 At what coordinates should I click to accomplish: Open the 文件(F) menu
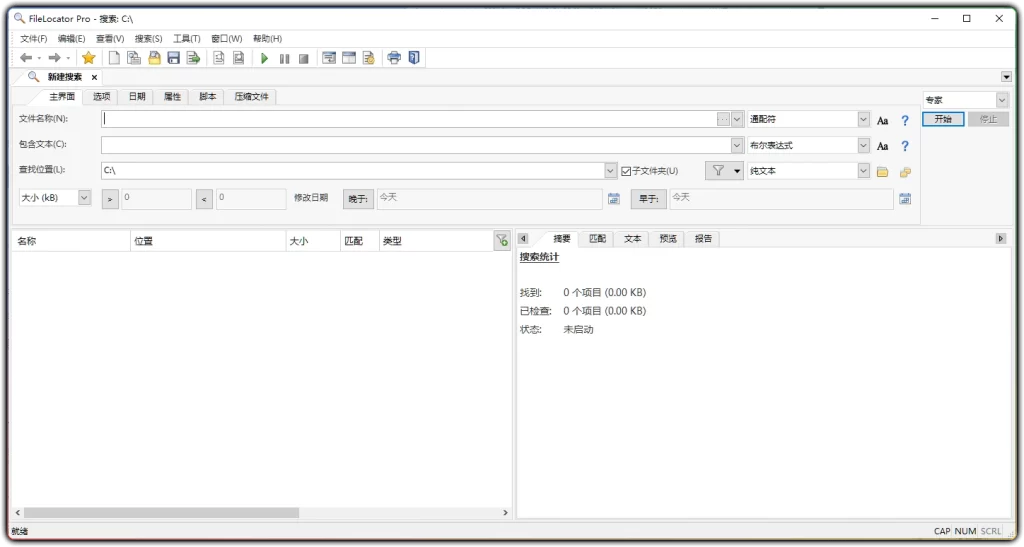(33, 39)
